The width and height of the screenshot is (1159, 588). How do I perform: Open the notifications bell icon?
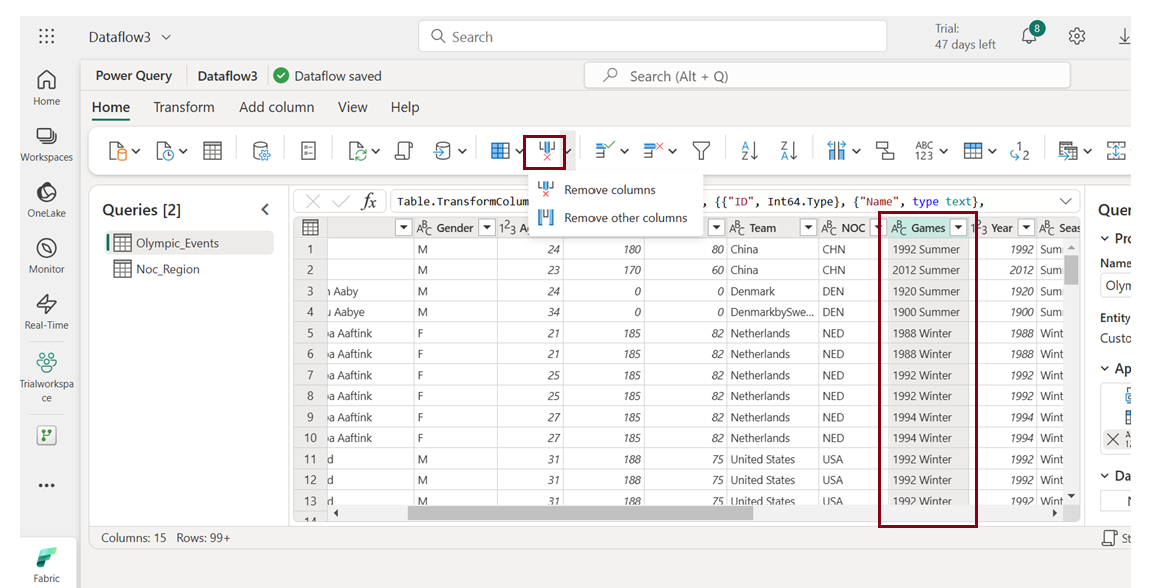coord(1029,36)
